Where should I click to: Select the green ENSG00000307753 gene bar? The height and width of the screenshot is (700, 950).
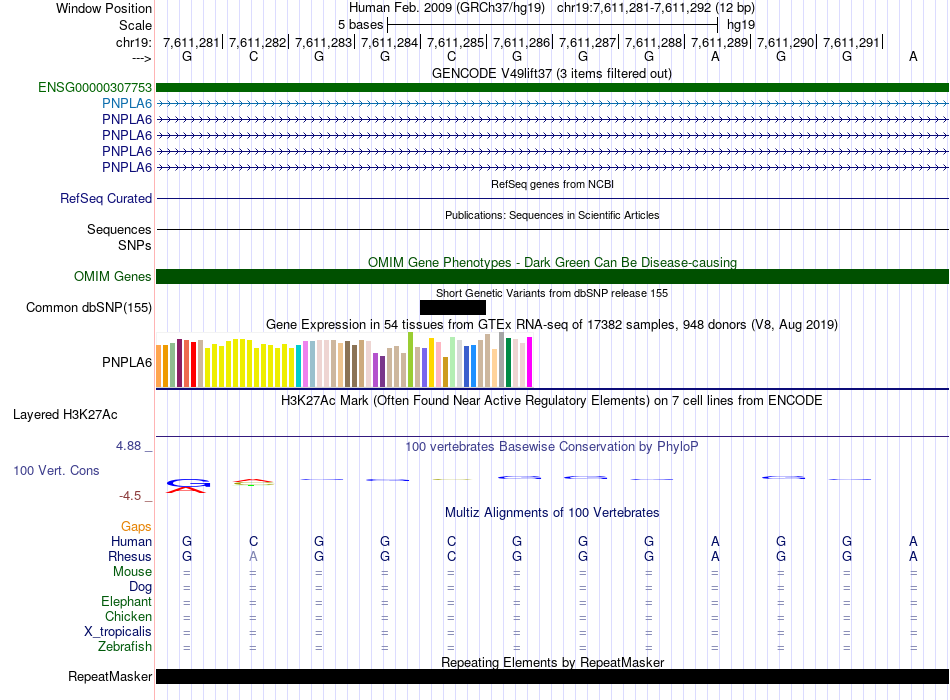coord(552,87)
